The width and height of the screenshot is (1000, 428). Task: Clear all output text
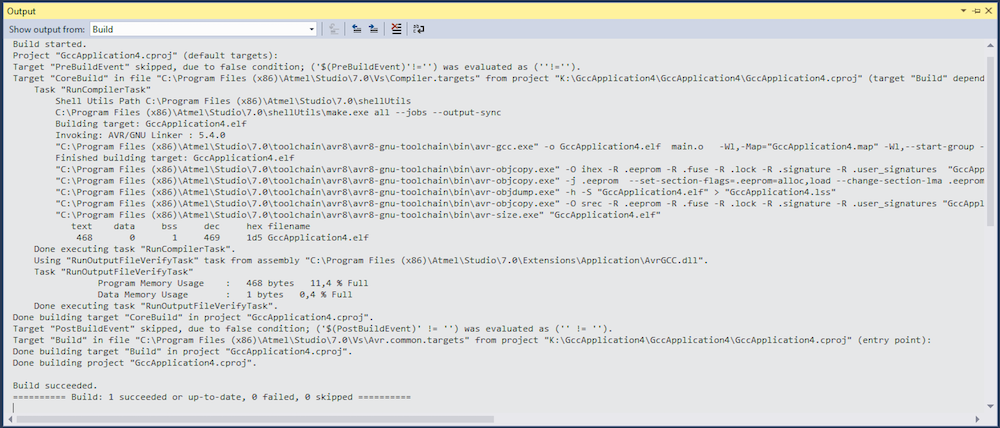396,29
